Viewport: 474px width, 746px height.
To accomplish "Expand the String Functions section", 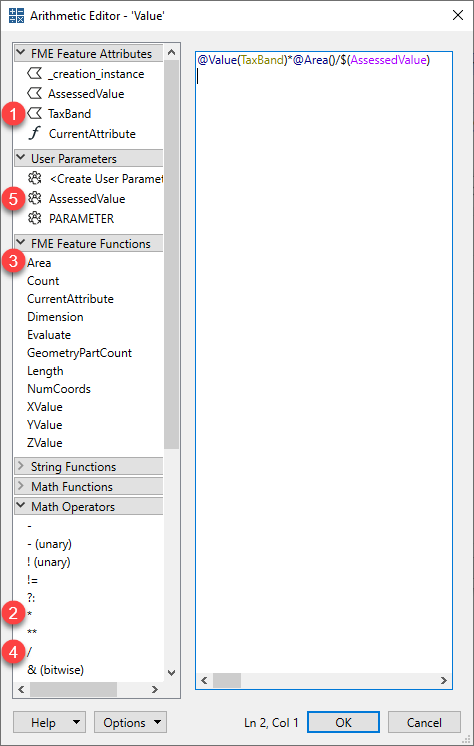I will coord(21,466).
